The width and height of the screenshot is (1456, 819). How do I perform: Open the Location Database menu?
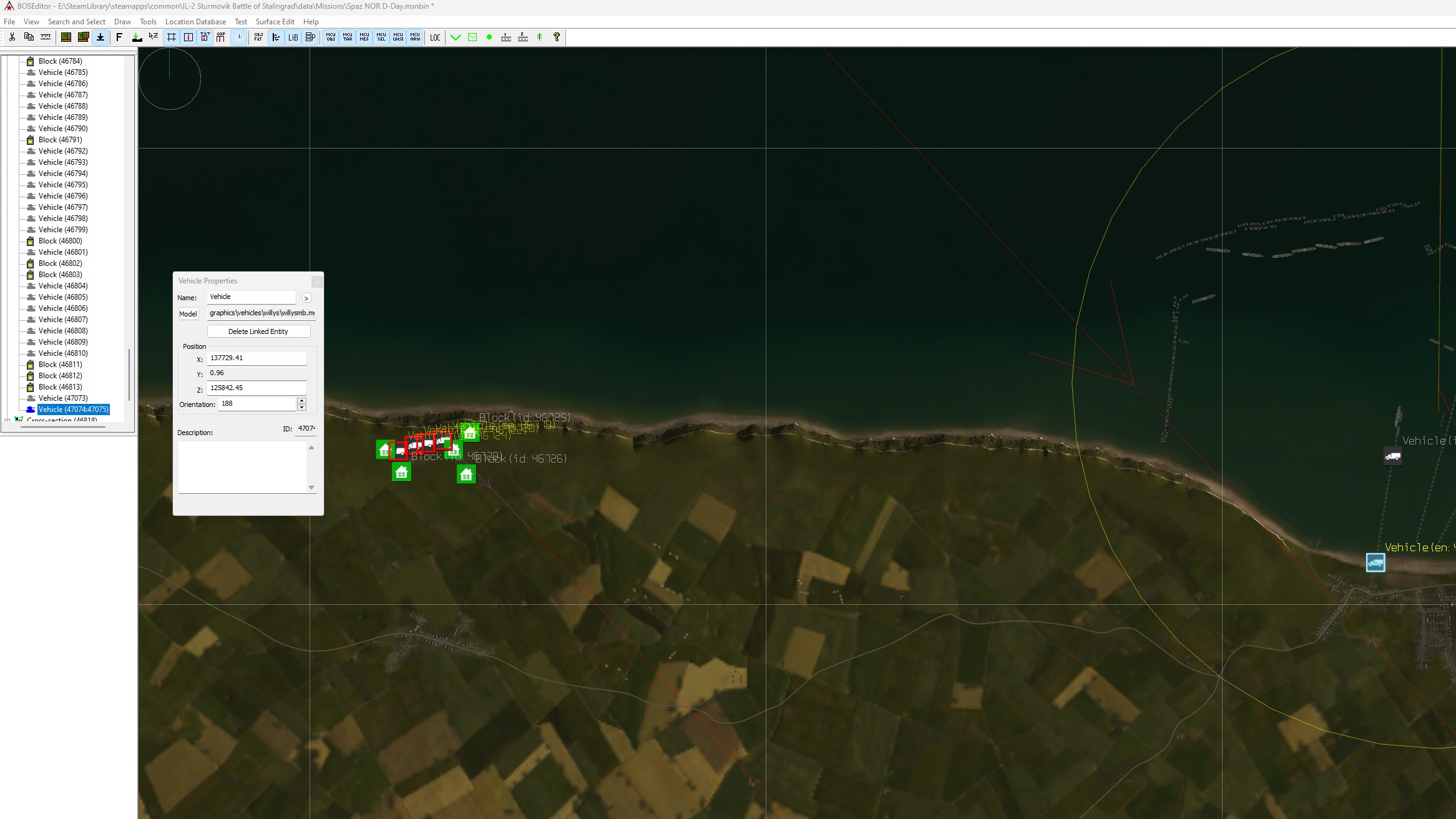[195, 22]
